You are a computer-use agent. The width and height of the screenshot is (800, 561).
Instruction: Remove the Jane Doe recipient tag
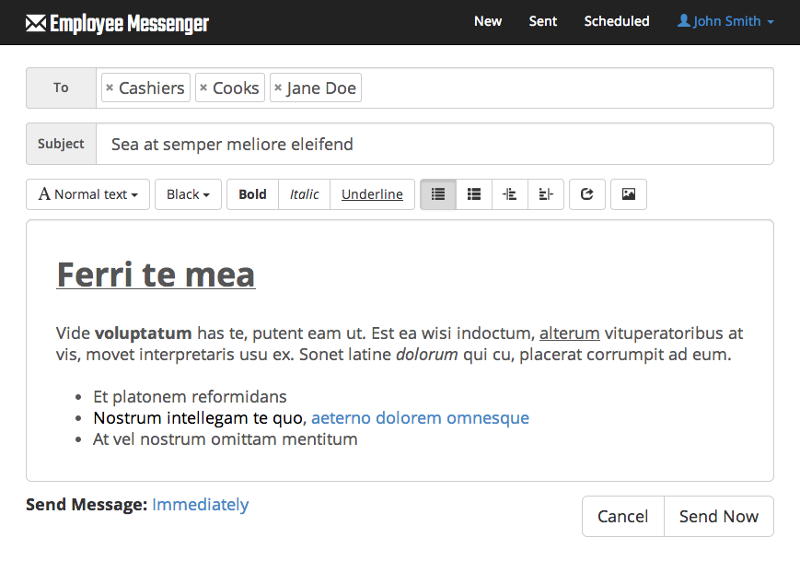click(x=278, y=88)
